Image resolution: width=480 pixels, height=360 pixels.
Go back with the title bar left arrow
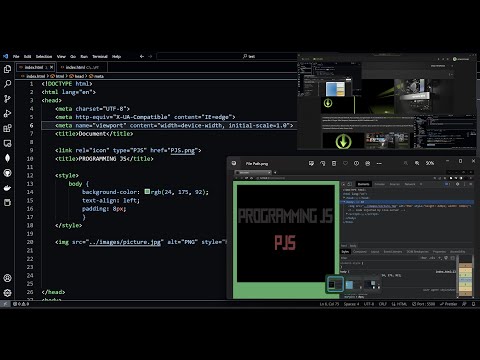[x=142, y=56]
